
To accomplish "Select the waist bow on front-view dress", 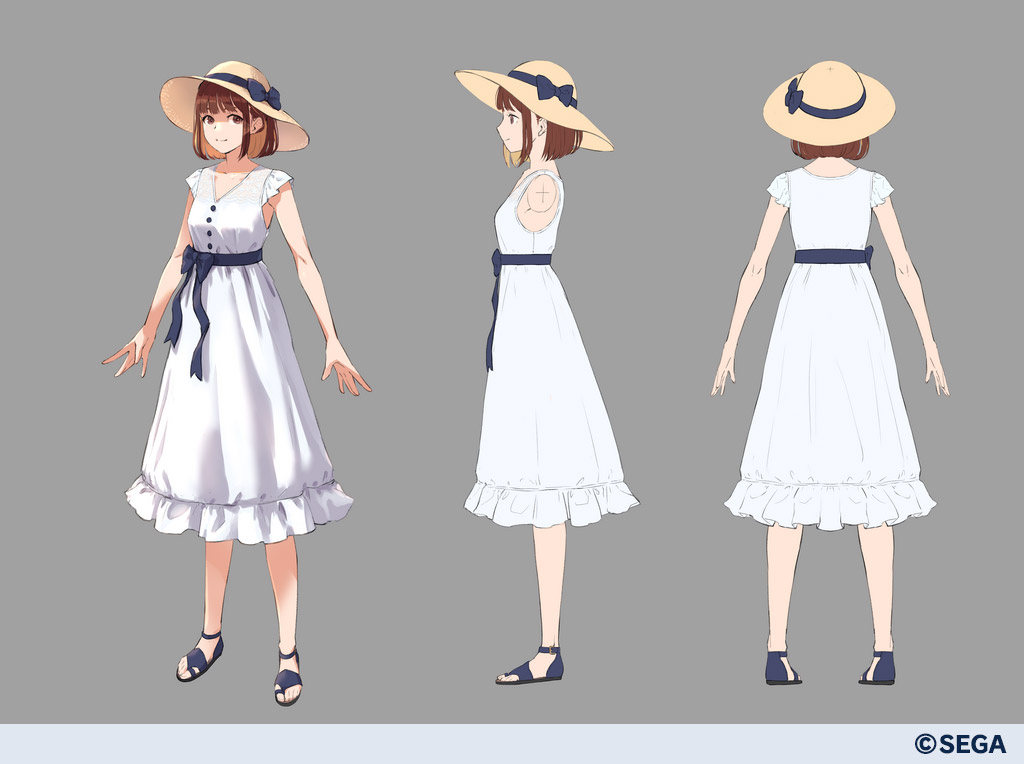I will point(198,264).
